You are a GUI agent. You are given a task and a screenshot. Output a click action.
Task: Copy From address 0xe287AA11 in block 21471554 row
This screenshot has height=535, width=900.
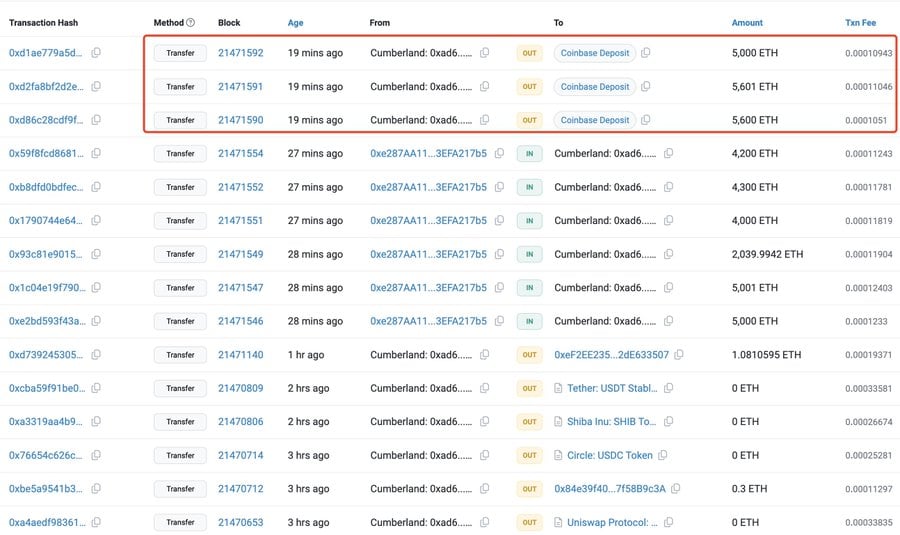[499, 153]
